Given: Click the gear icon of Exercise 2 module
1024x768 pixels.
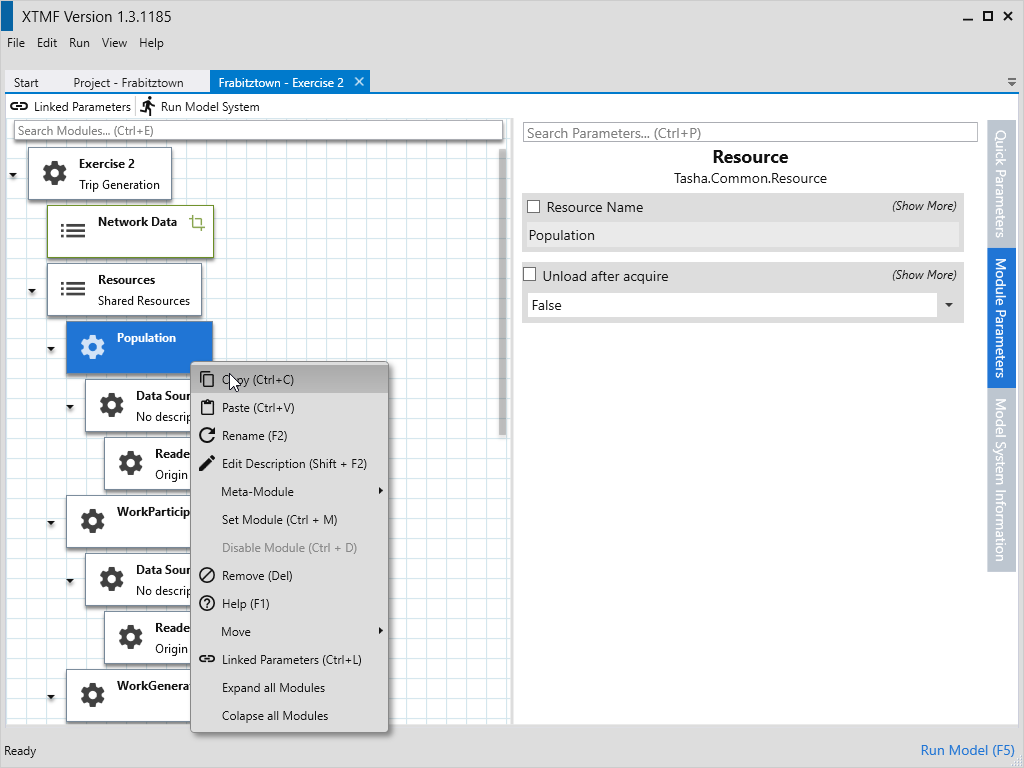Looking at the screenshot, I should pos(55,174).
